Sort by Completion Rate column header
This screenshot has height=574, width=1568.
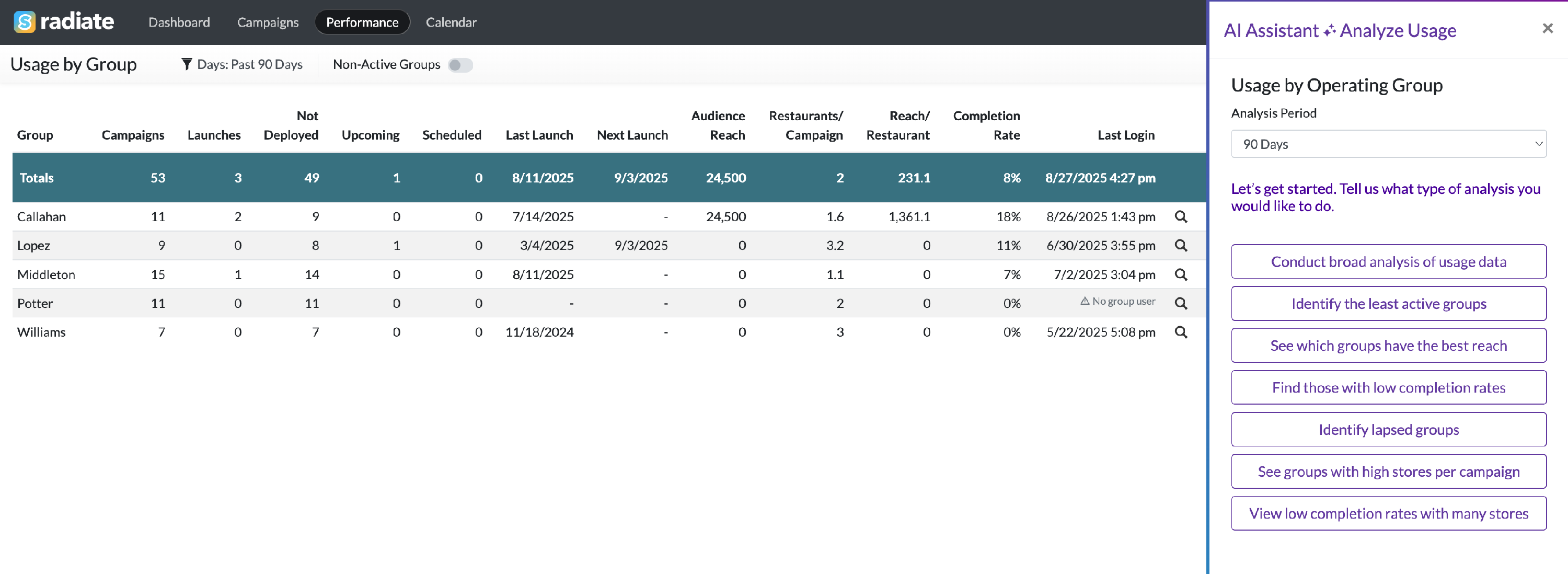coord(986,125)
